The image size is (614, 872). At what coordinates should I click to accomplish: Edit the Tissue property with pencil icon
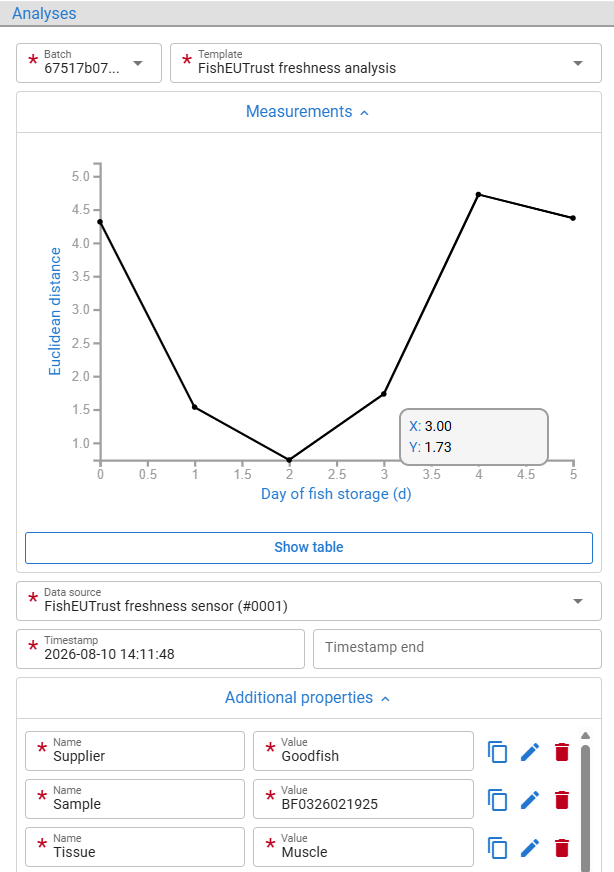coord(530,848)
